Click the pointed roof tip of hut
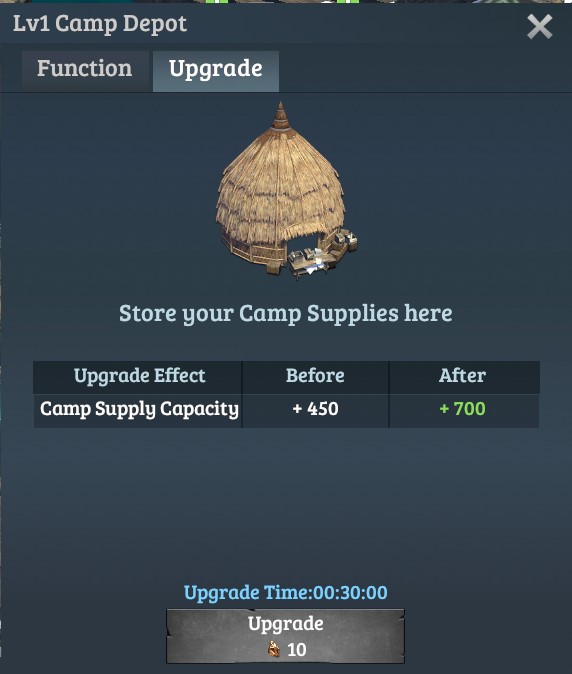The height and width of the screenshot is (674, 572). coord(281,114)
